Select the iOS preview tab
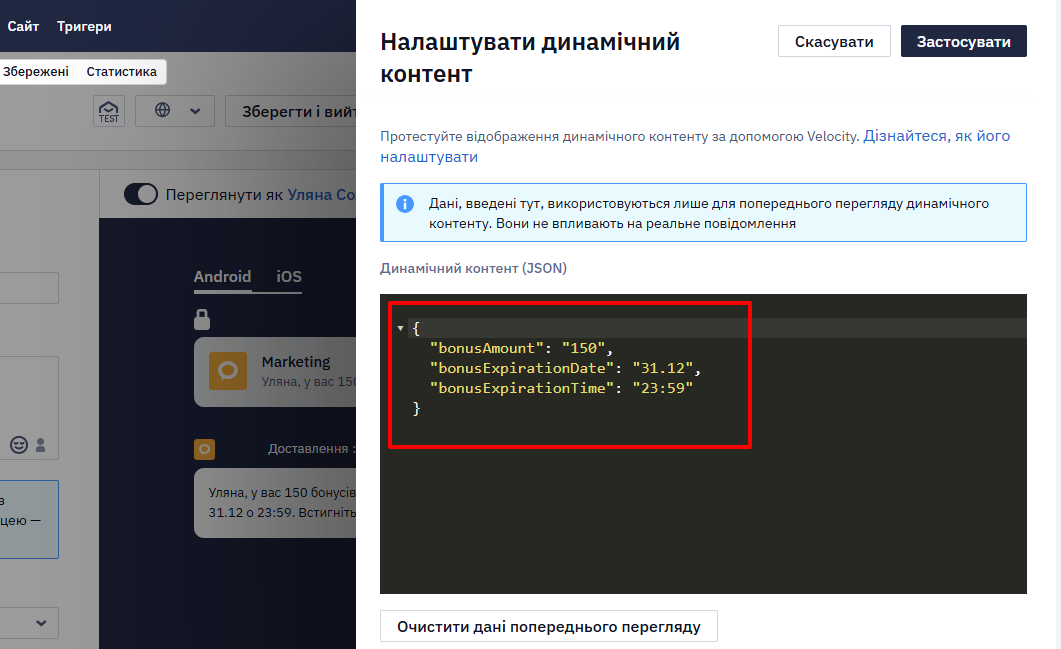Image resolution: width=1061 pixels, height=649 pixels. [x=289, y=277]
